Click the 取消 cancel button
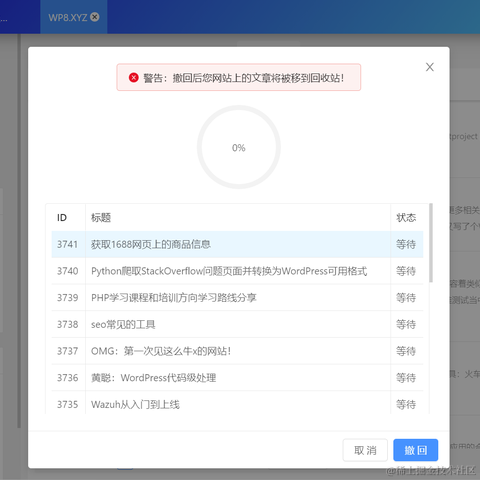 (365, 450)
